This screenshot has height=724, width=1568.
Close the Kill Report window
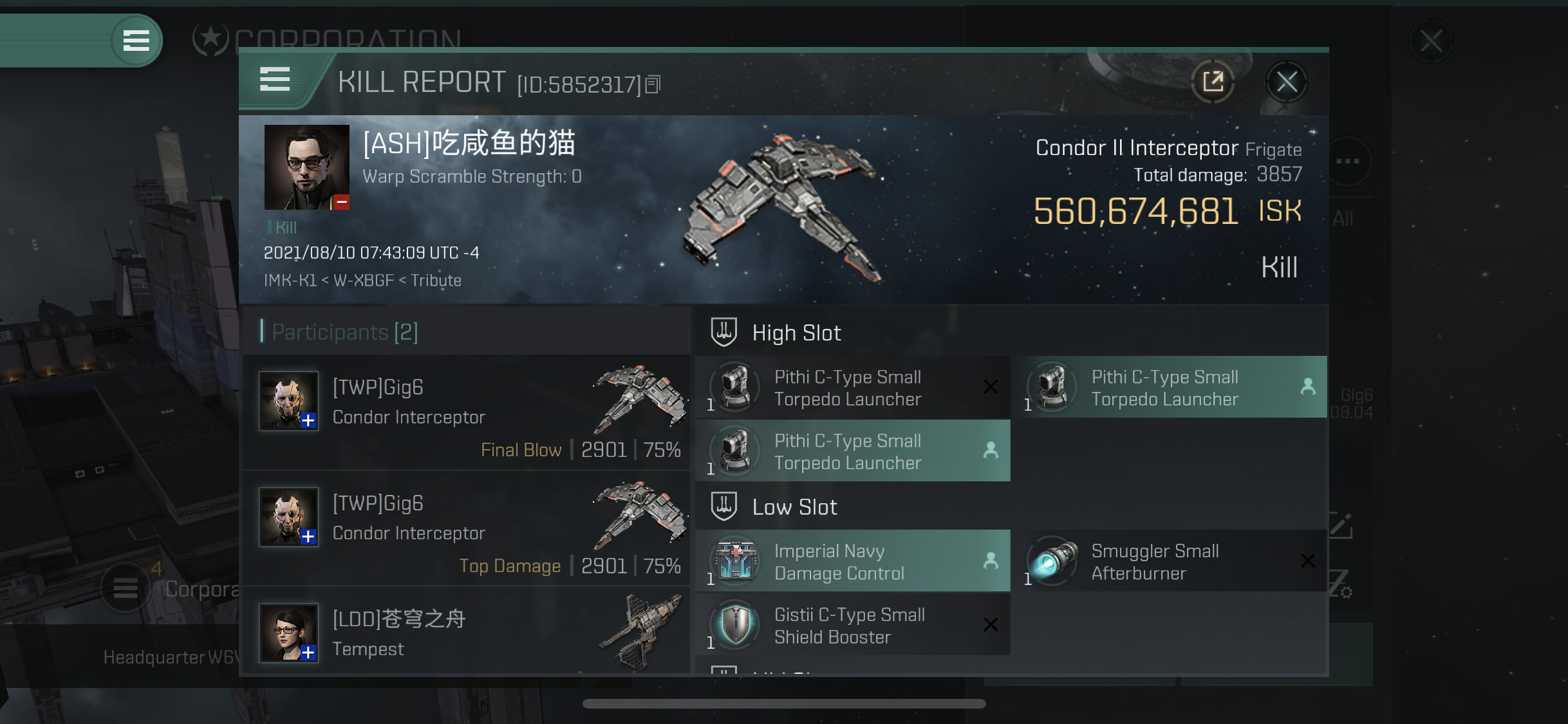tap(1287, 82)
